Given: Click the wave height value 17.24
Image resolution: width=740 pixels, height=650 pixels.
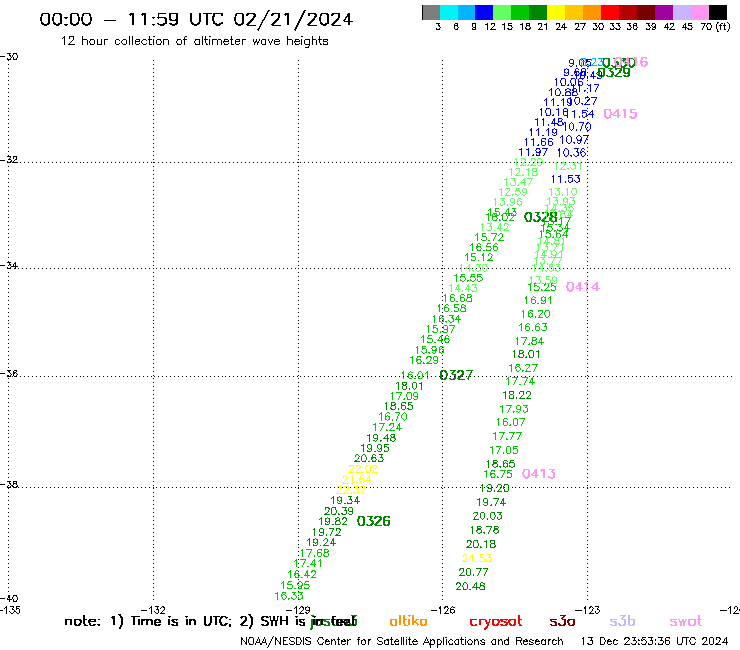Looking at the screenshot, I should pos(387,427).
